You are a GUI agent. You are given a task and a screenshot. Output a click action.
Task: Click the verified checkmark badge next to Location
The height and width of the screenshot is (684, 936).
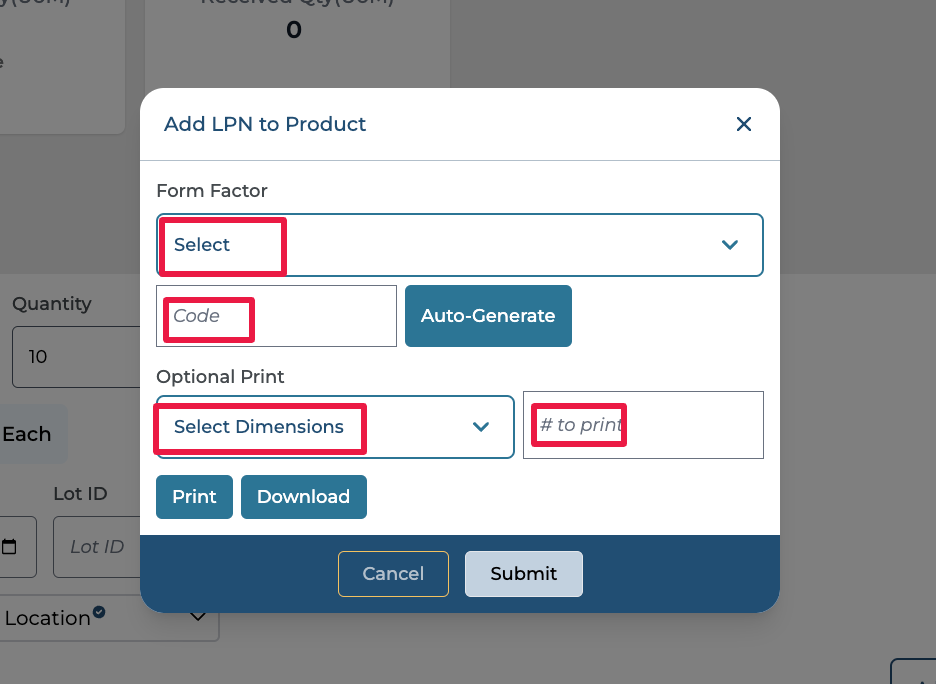tap(100, 612)
